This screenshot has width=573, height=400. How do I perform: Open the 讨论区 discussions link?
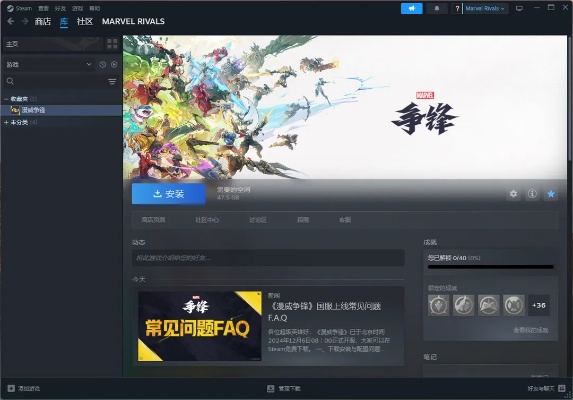click(x=258, y=220)
